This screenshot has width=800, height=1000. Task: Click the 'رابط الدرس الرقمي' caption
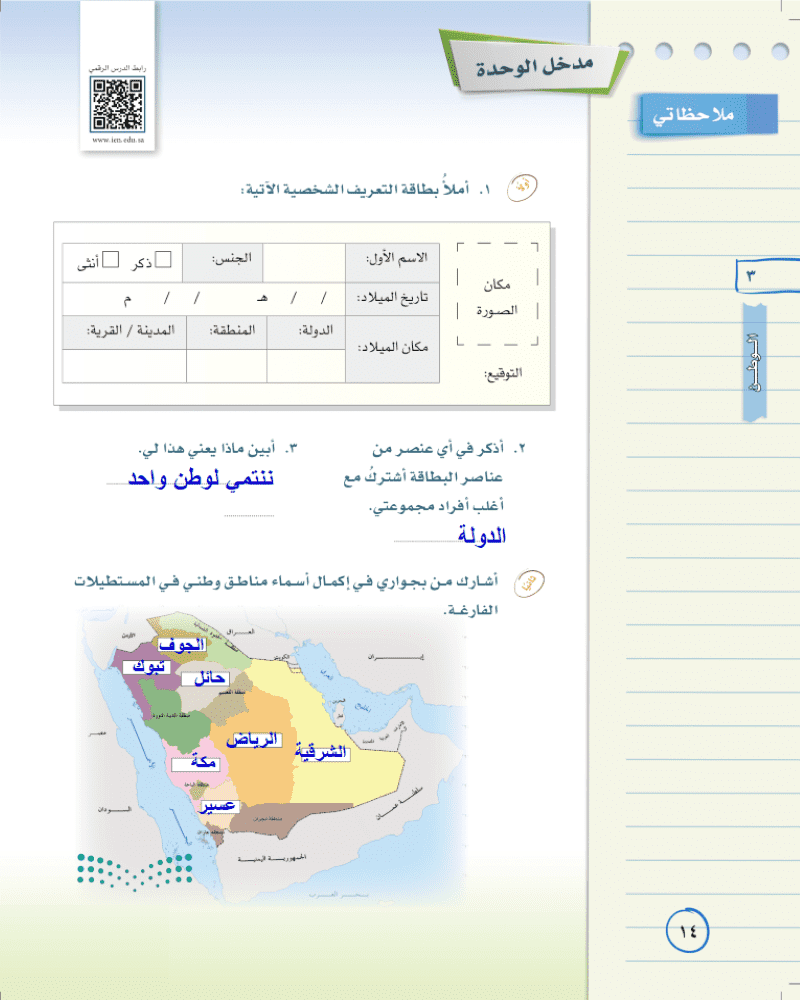tap(118, 68)
